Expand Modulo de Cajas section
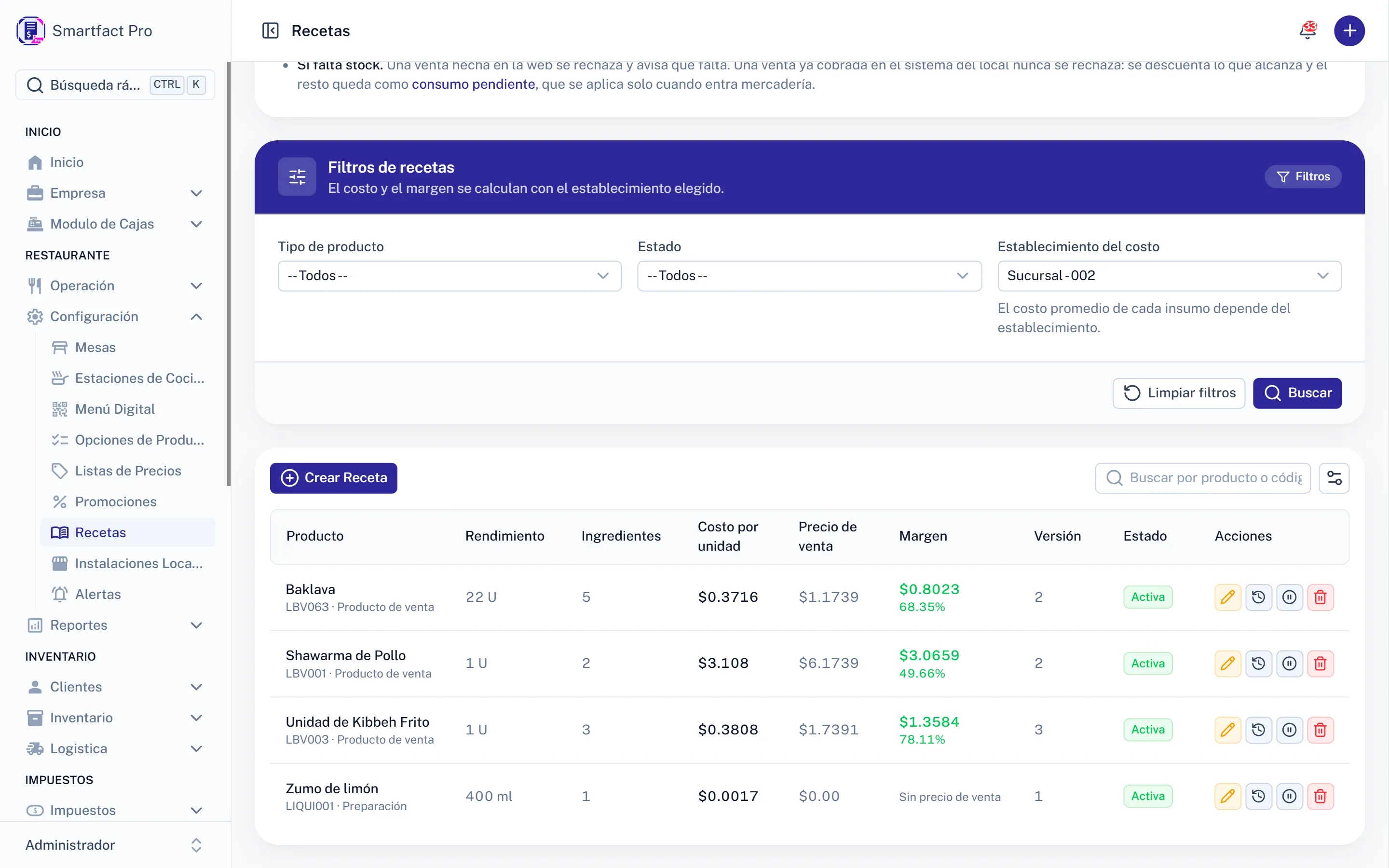1389x868 pixels. point(115,224)
